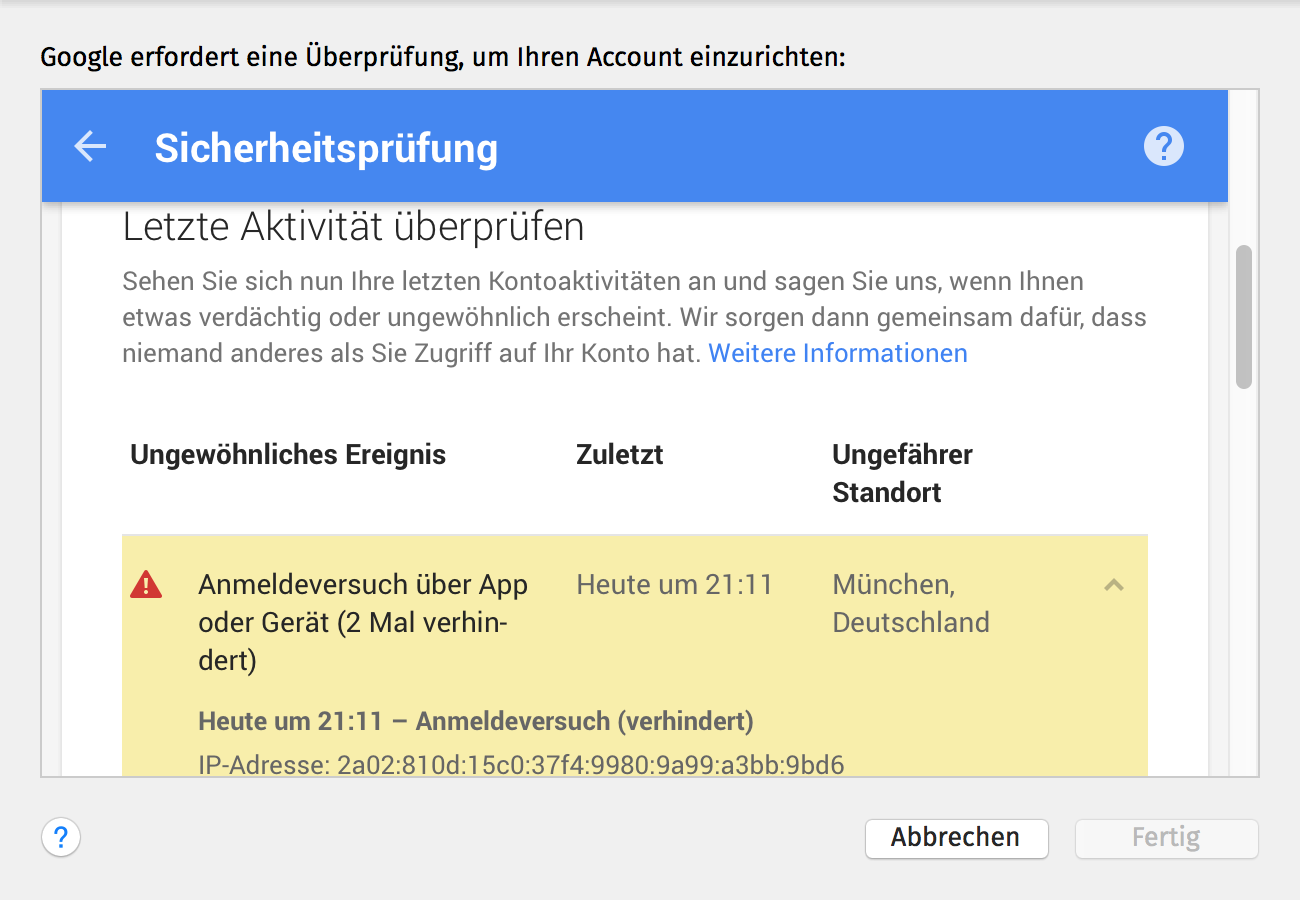Click the greyed-out Fertig button

(x=1166, y=838)
